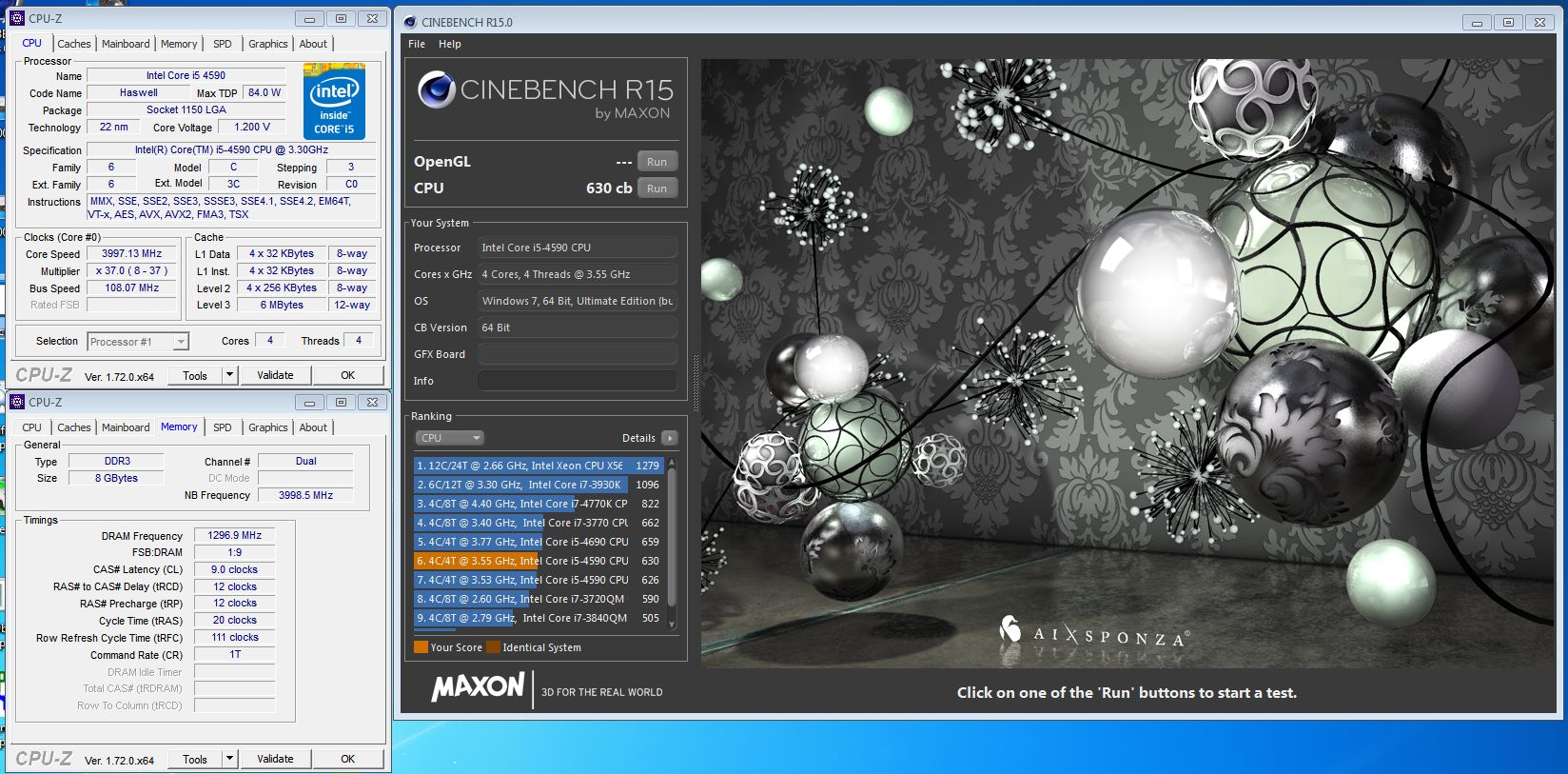The image size is (1568, 774).
Task: Click the CPU-Z title icon in the lower Memory window
Action: pos(17,402)
